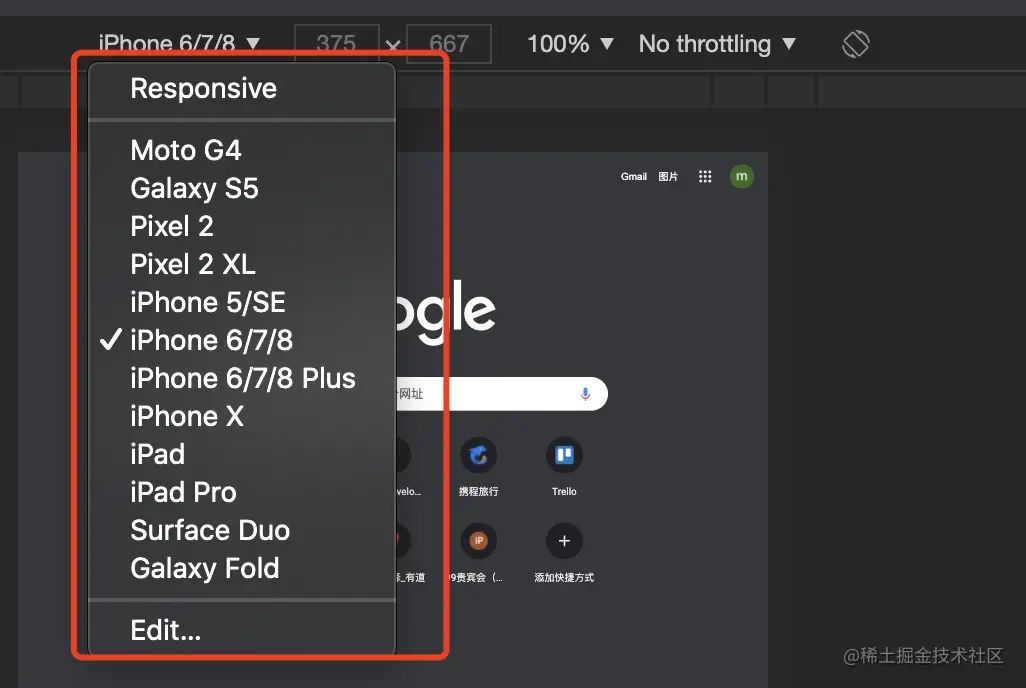
Task: Choose iPhone 6/7/8 Plus device
Action: 241,378
